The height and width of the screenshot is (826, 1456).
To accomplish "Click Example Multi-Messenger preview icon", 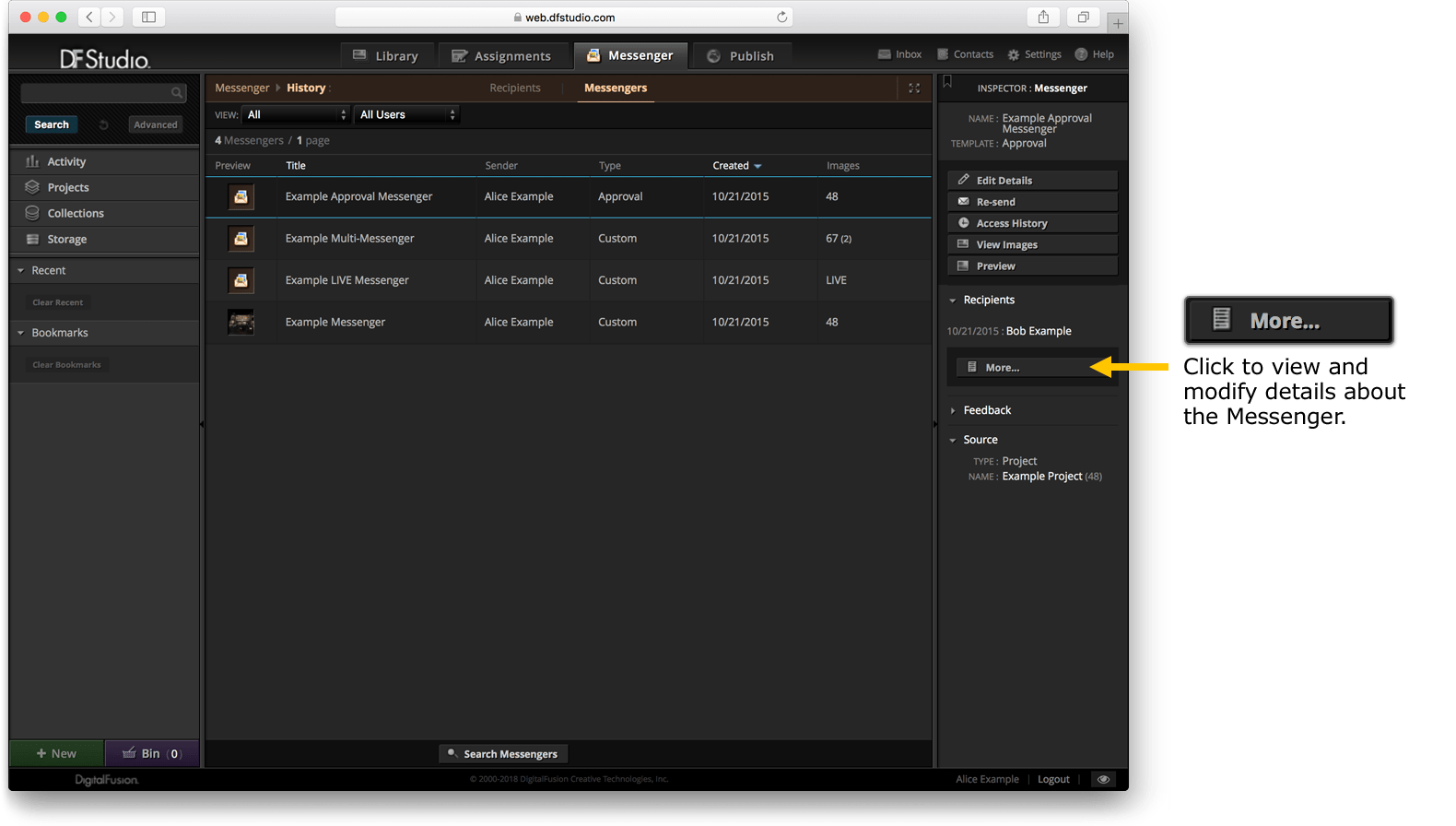I will 241,239.
